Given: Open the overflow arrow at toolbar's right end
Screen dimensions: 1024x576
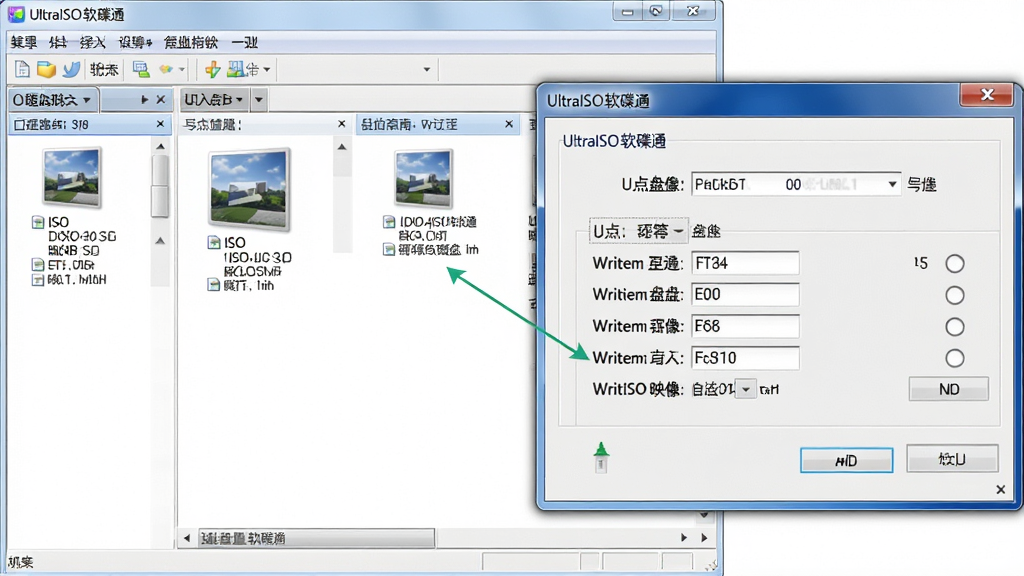Looking at the screenshot, I should tap(426, 69).
